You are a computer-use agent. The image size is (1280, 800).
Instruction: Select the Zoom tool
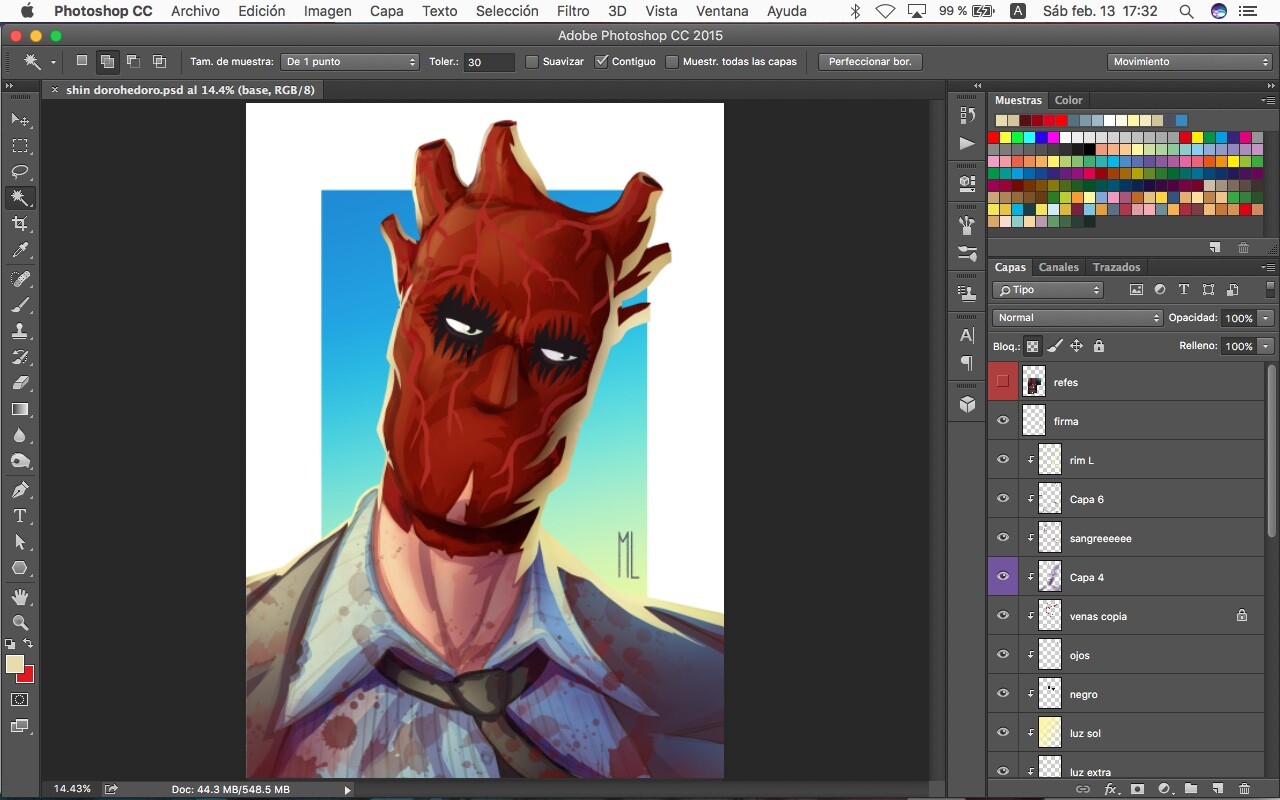tap(20, 623)
